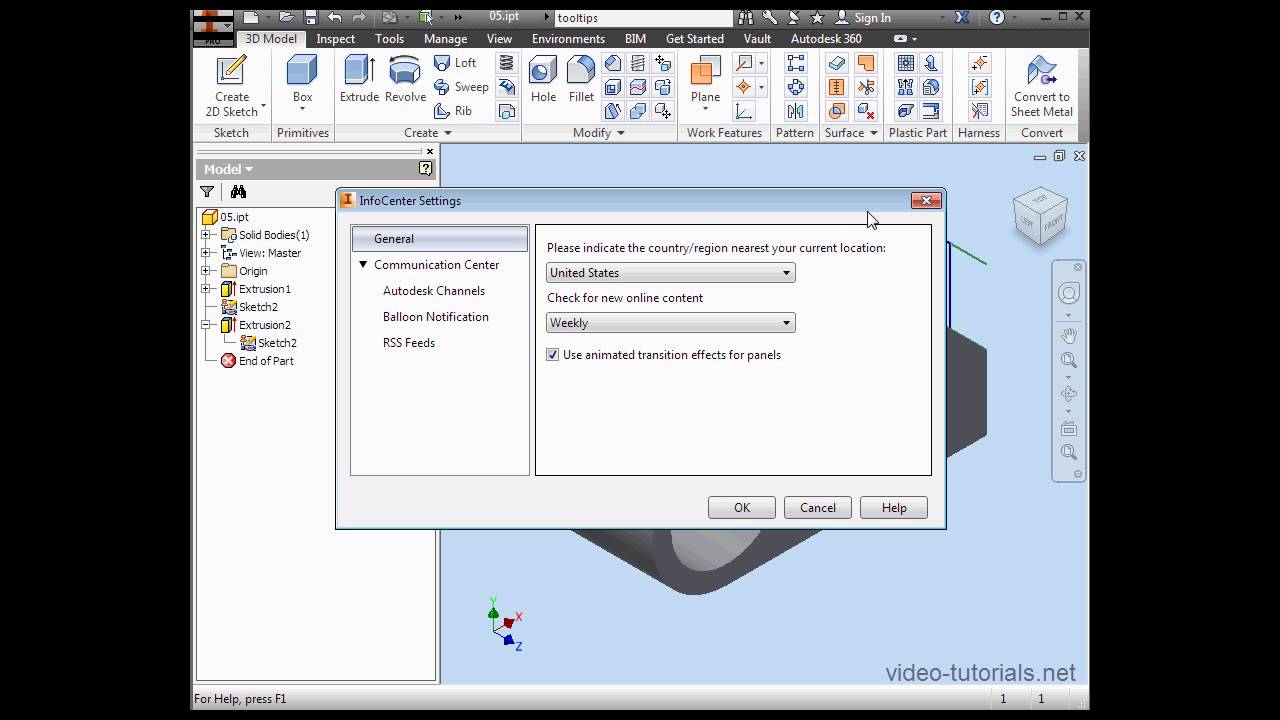The height and width of the screenshot is (720, 1280).
Task: Click the filter funnel icon in Model browser
Action: [207, 192]
